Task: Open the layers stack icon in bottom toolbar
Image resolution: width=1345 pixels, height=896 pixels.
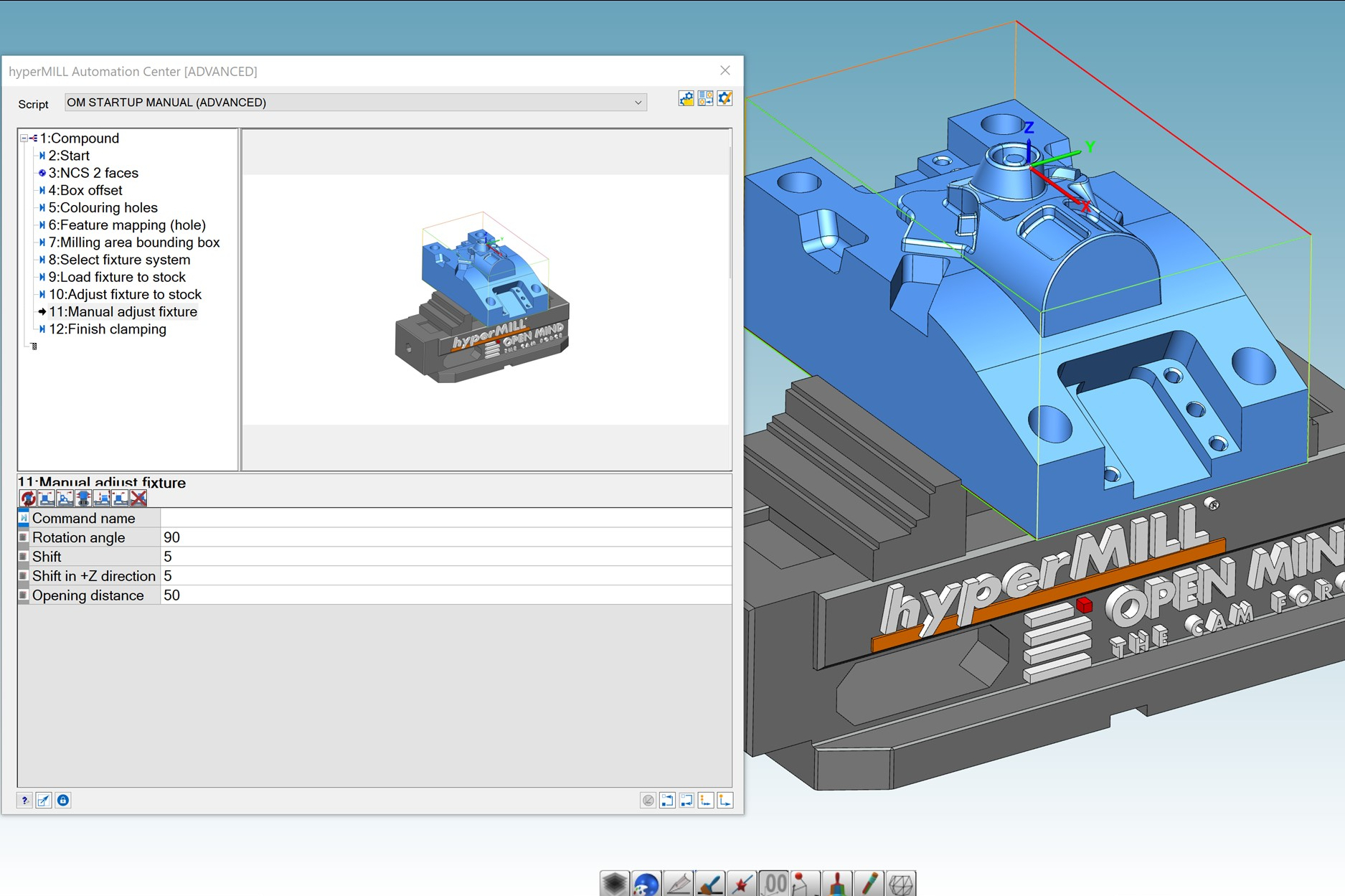Action: point(615,883)
